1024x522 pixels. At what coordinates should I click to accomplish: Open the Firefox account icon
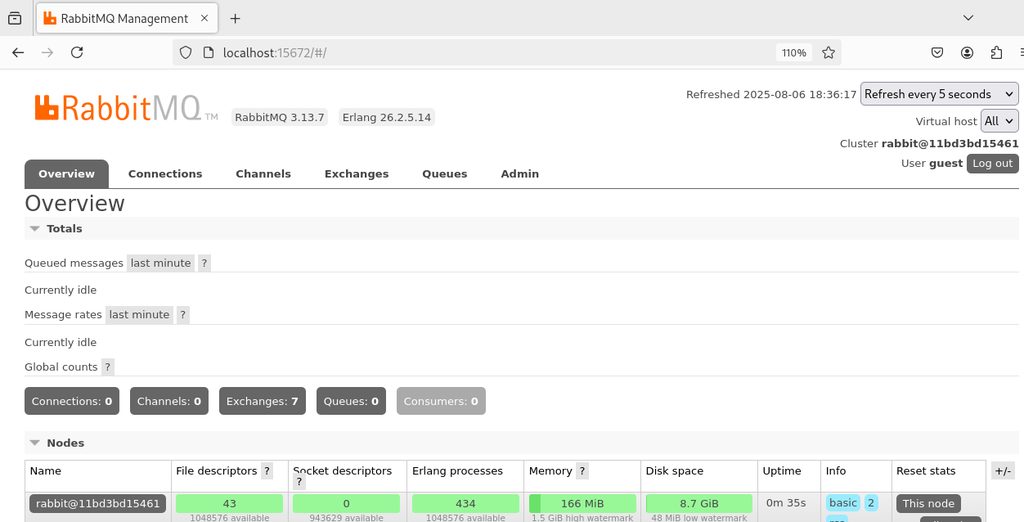point(967,53)
